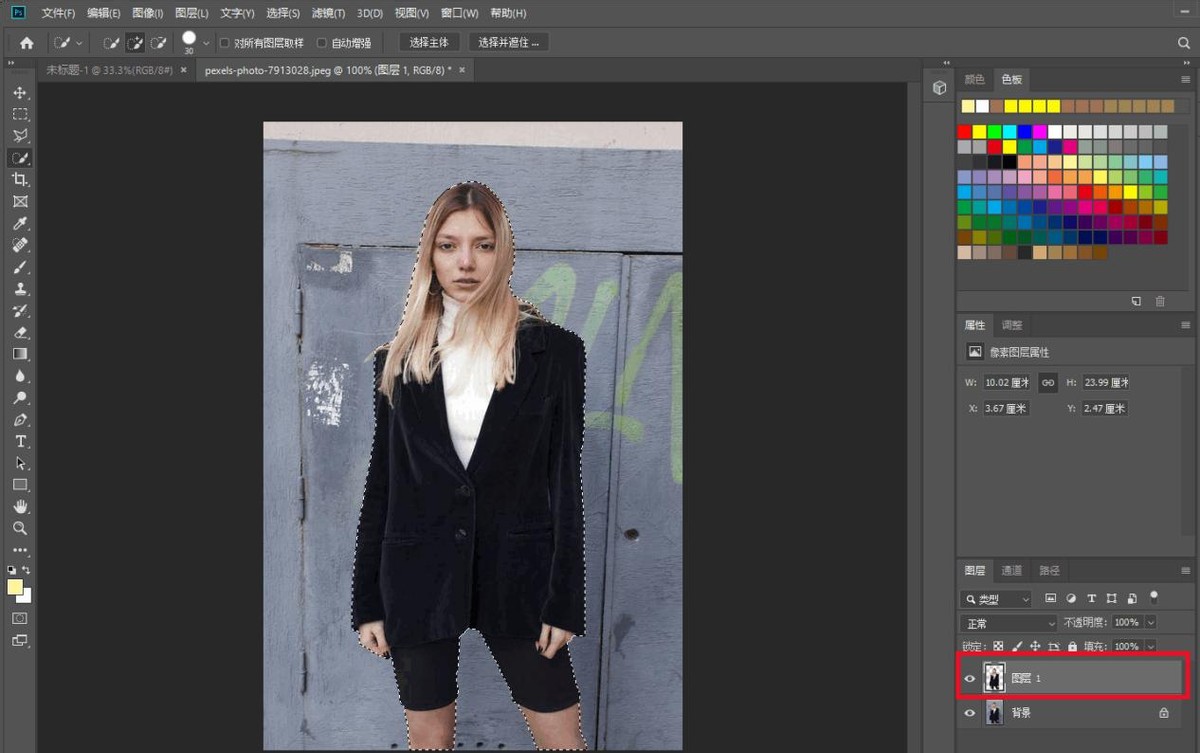
Task: Select the Horizontal Type tool
Action: [20, 441]
